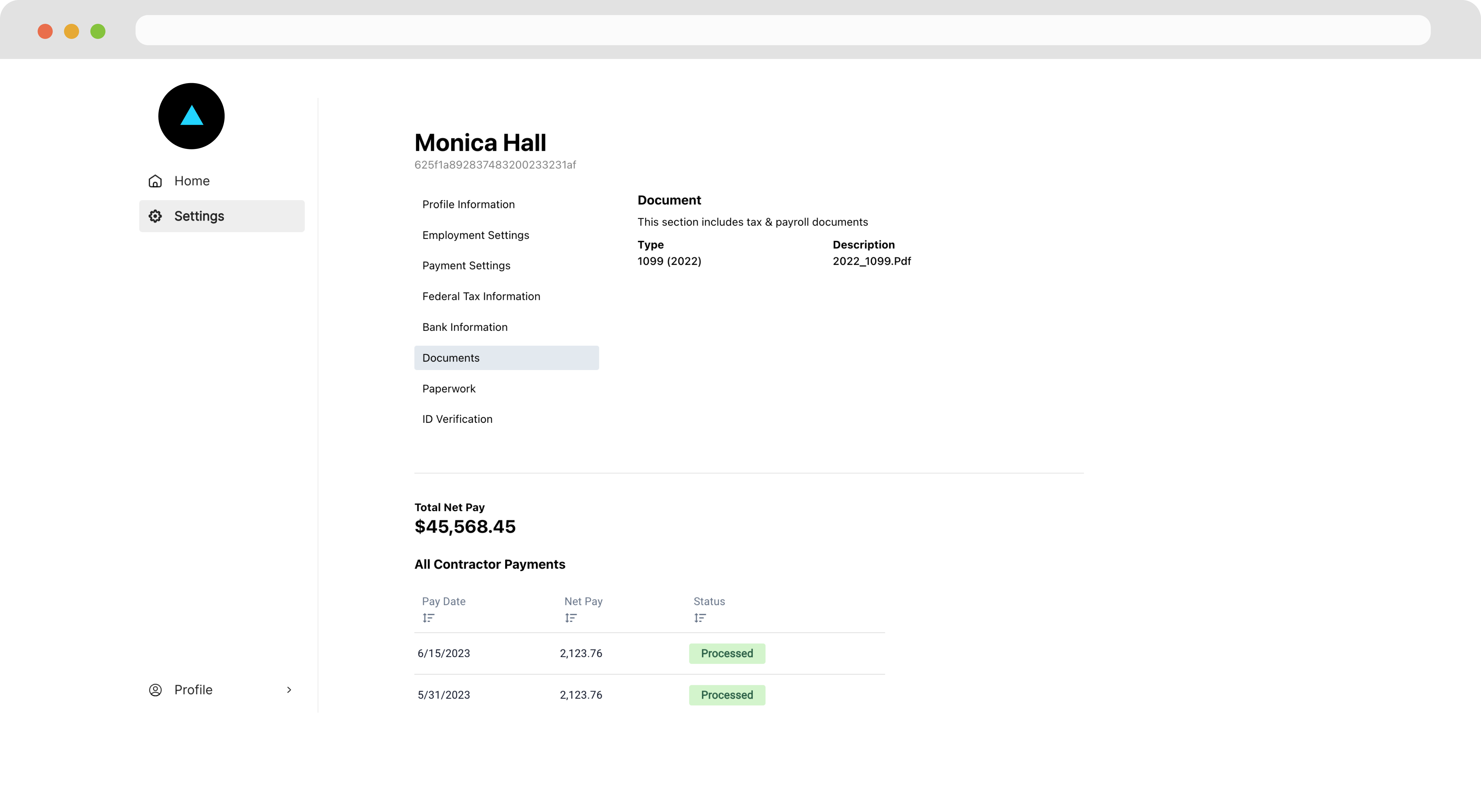Click the browser address bar

pos(783,30)
